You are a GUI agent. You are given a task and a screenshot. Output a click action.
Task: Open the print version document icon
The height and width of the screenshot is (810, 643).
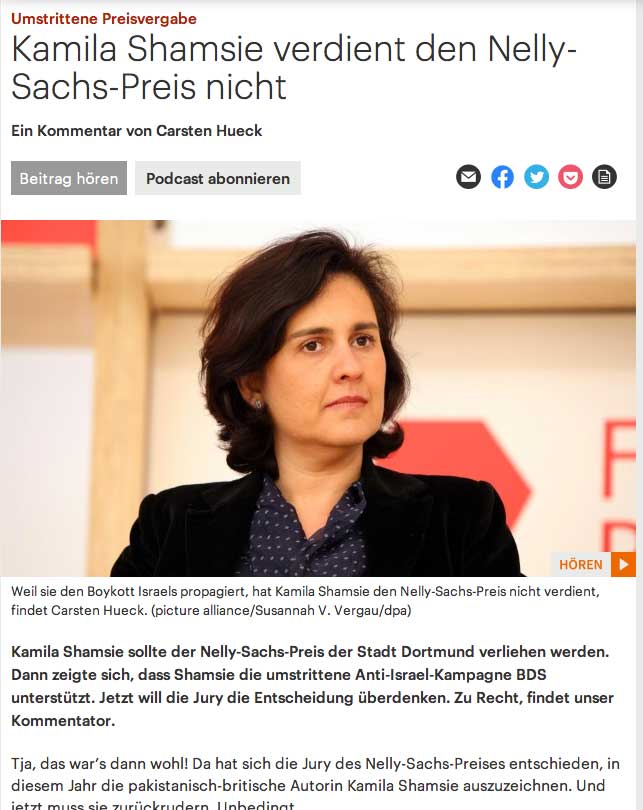pos(604,177)
